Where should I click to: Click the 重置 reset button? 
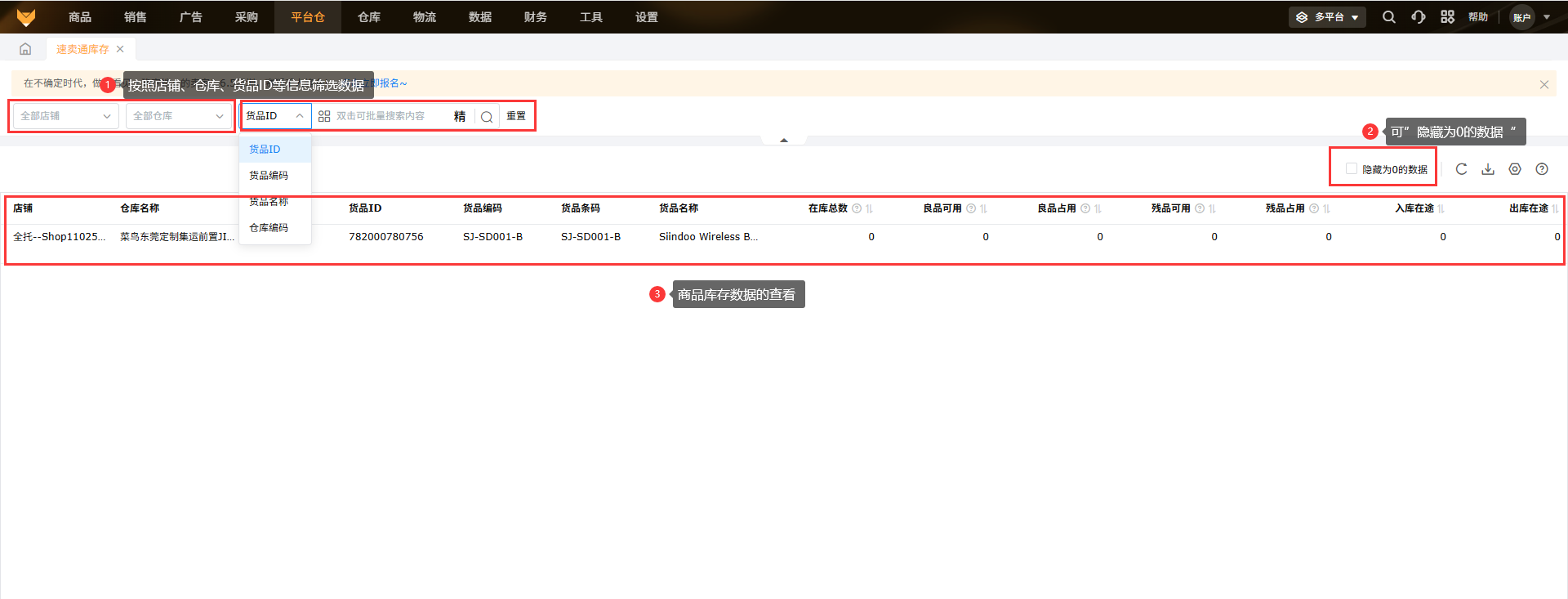(516, 116)
